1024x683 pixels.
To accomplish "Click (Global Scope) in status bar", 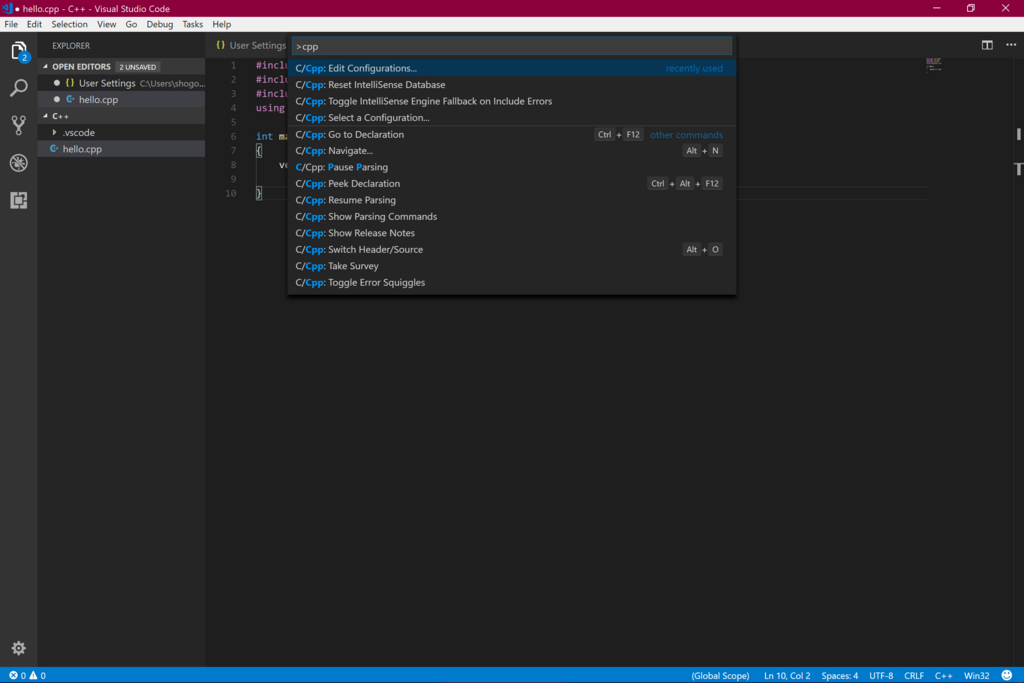I will pos(720,675).
